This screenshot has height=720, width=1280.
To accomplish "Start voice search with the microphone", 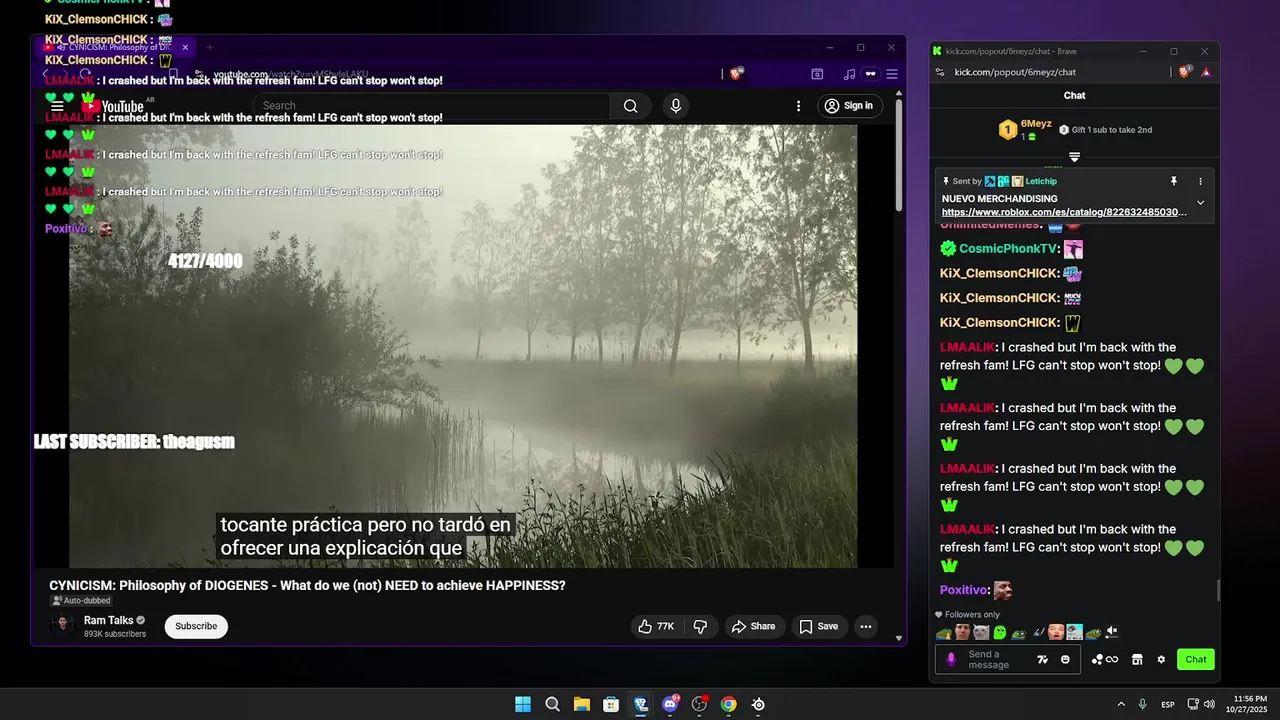I will 676,106.
